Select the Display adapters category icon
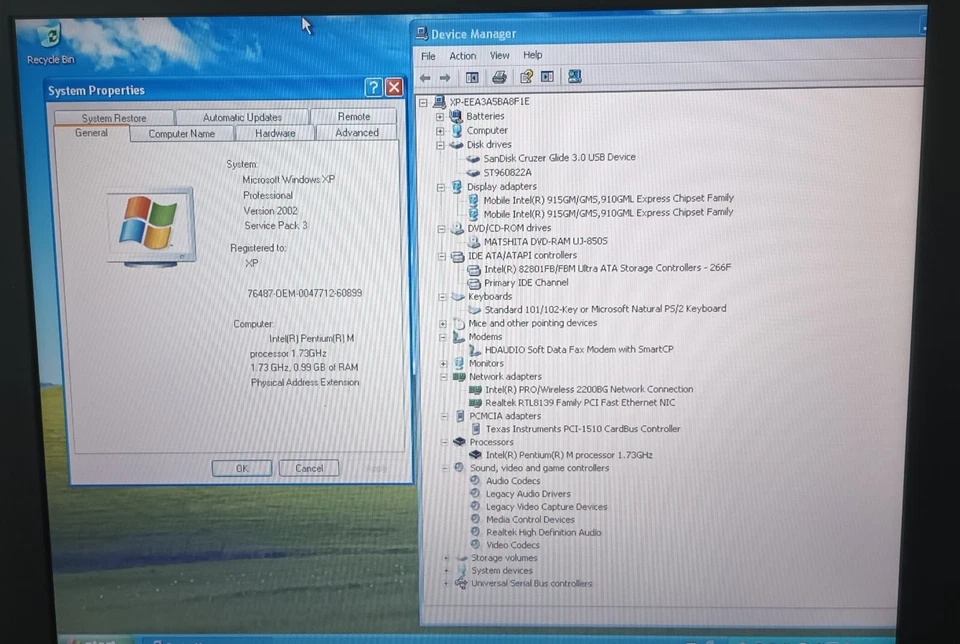The width and height of the screenshot is (960, 644). (456, 187)
